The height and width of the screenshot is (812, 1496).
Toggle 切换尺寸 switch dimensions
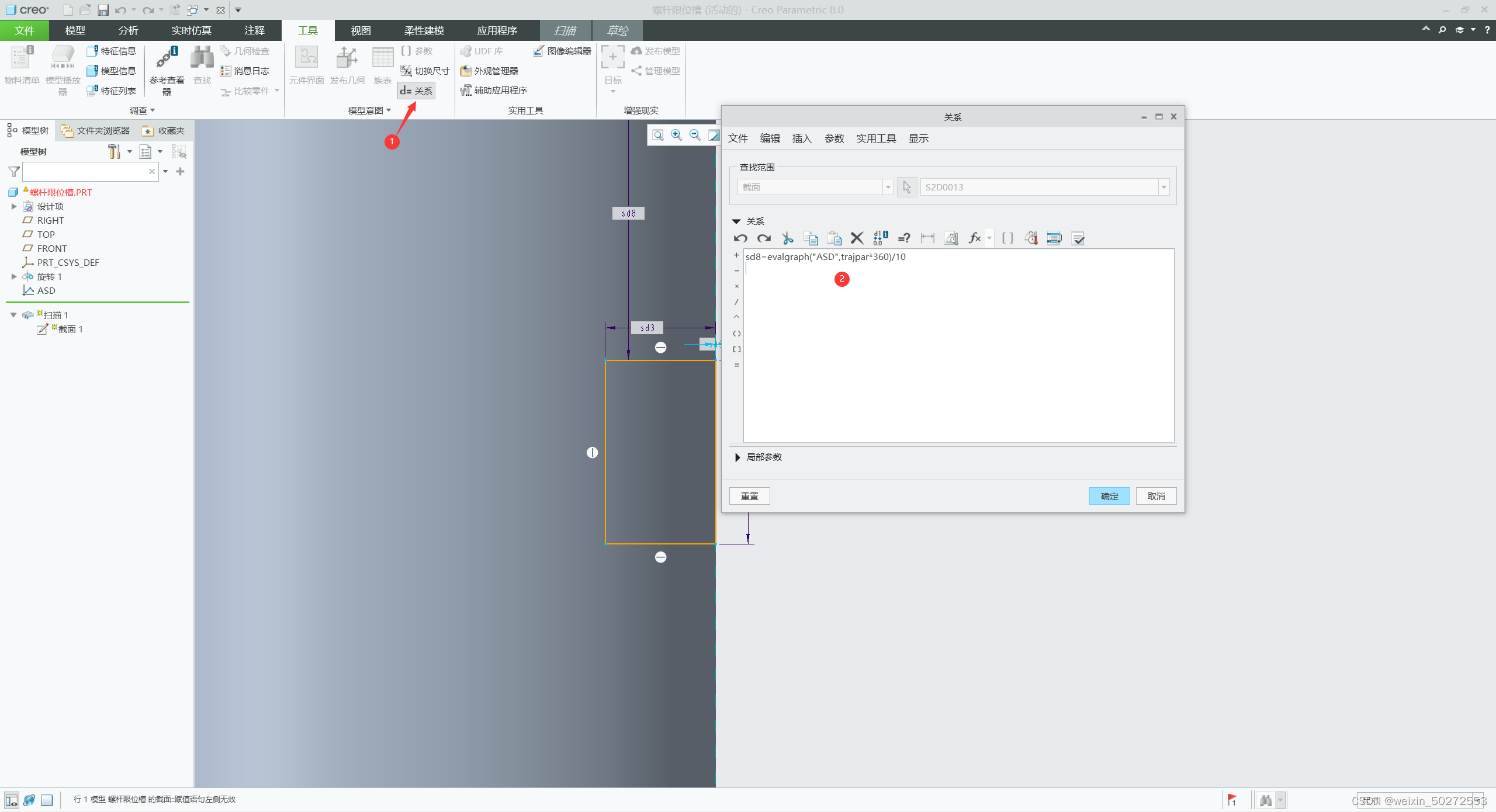pyautogui.click(x=425, y=71)
